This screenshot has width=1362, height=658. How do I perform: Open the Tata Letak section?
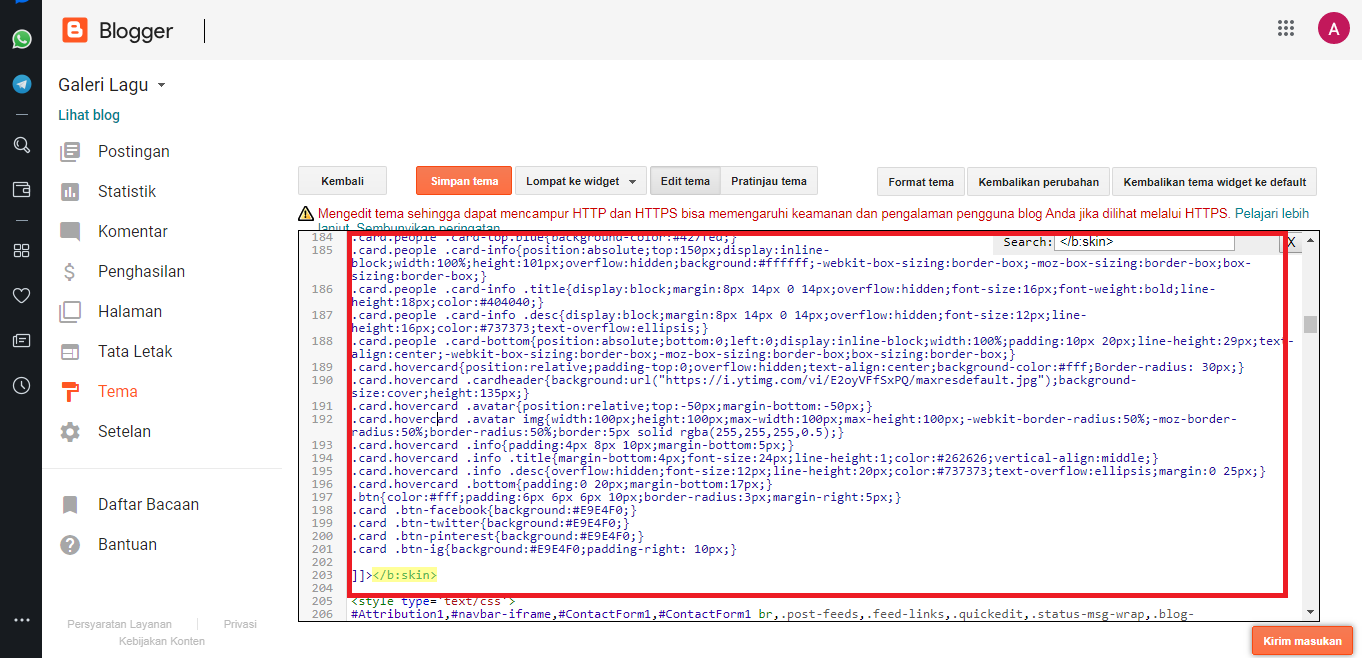[x=135, y=352]
